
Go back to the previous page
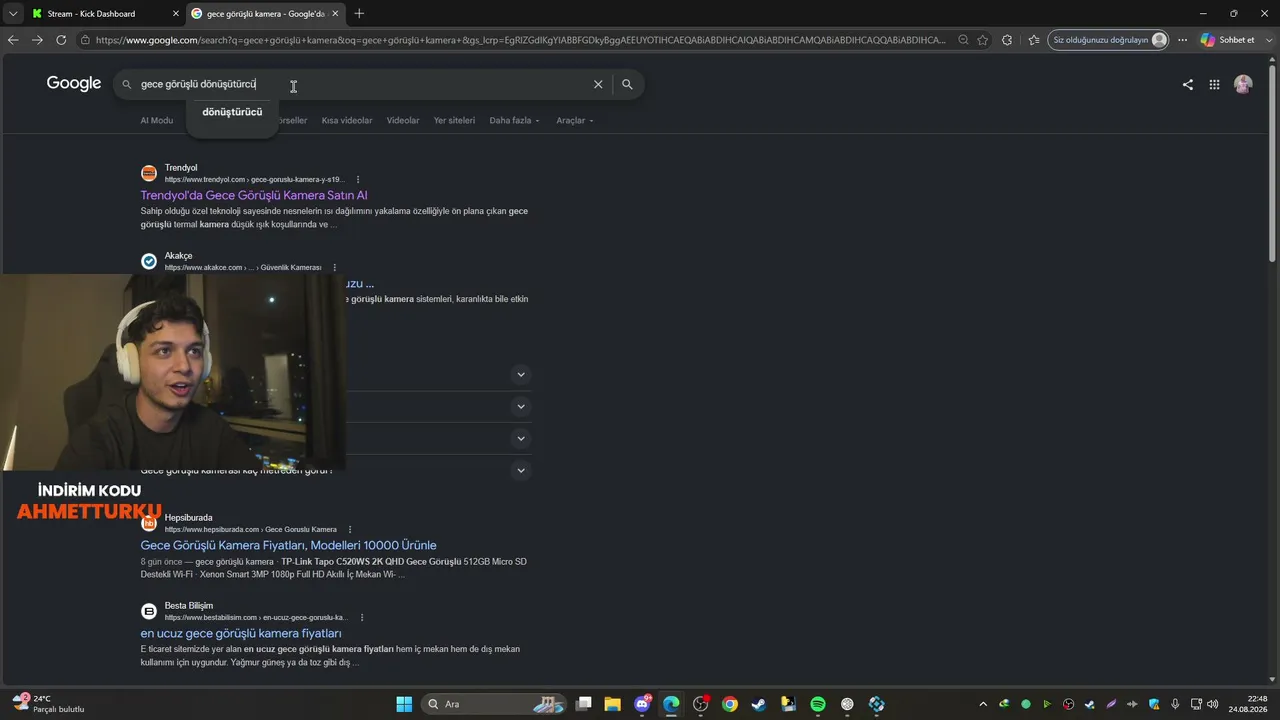point(13,40)
